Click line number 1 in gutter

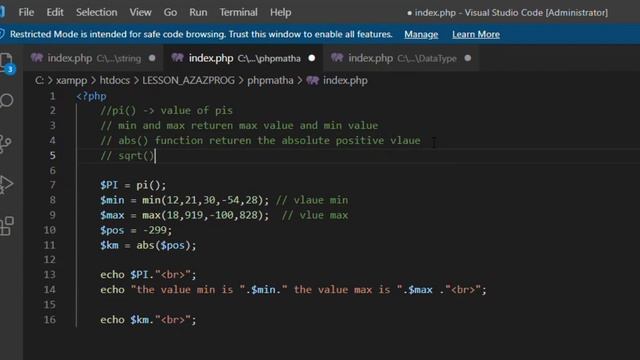click(53, 96)
